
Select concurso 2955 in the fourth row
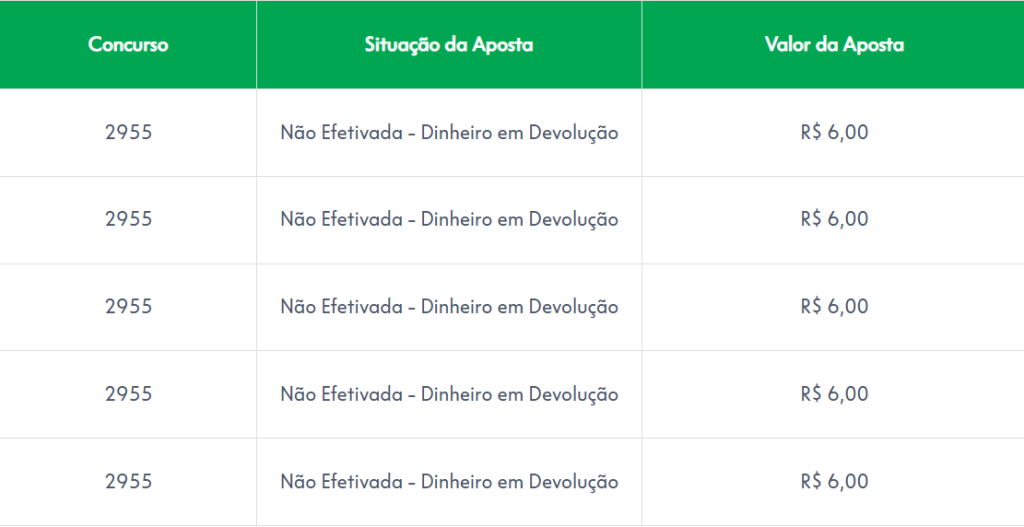click(128, 394)
